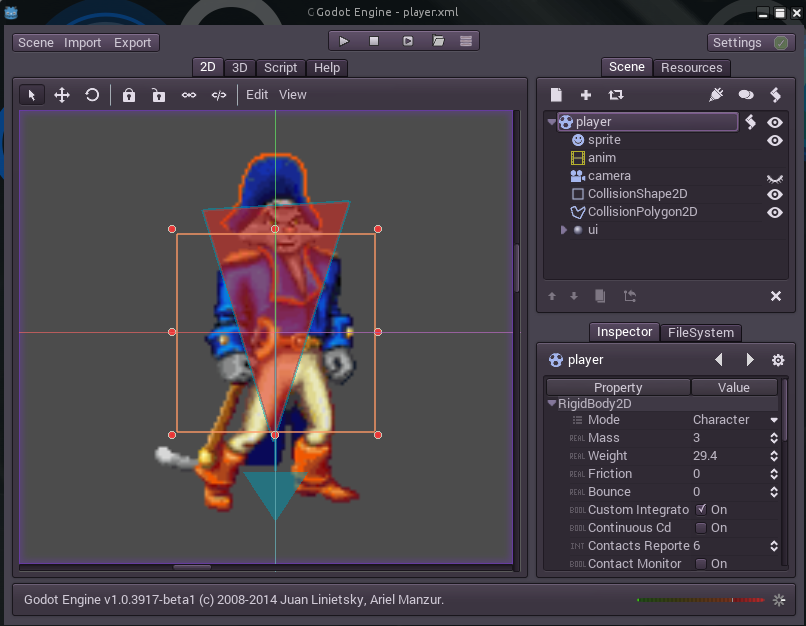Open the Export menu
Image resolution: width=806 pixels, height=626 pixels.
click(x=132, y=43)
